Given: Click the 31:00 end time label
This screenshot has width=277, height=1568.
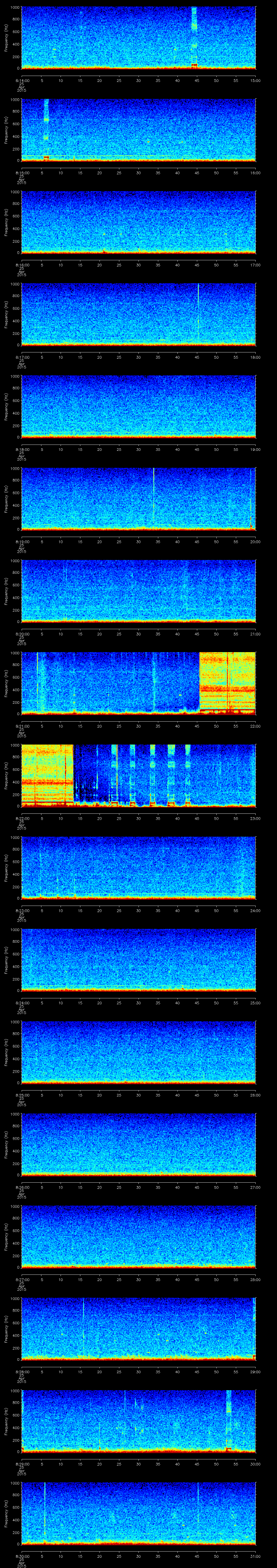Looking at the screenshot, I should (255, 1556).
